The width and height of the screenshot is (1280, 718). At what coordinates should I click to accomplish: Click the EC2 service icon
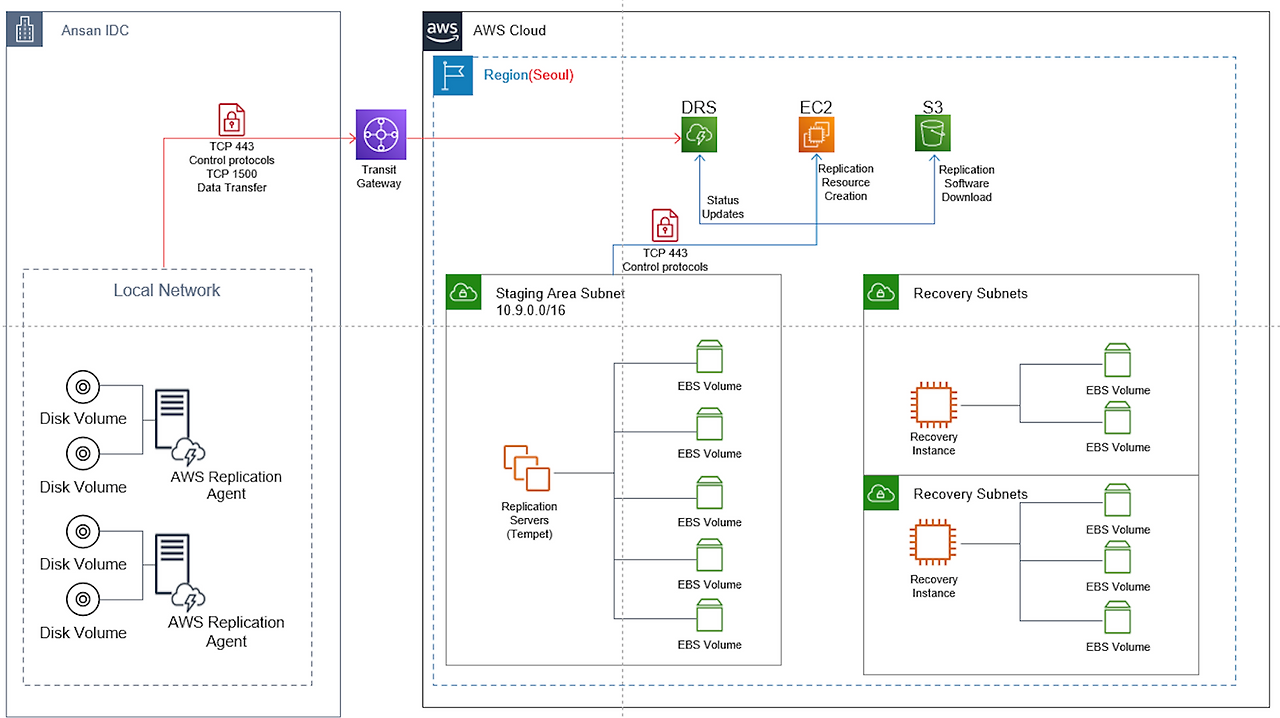pos(817,134)
